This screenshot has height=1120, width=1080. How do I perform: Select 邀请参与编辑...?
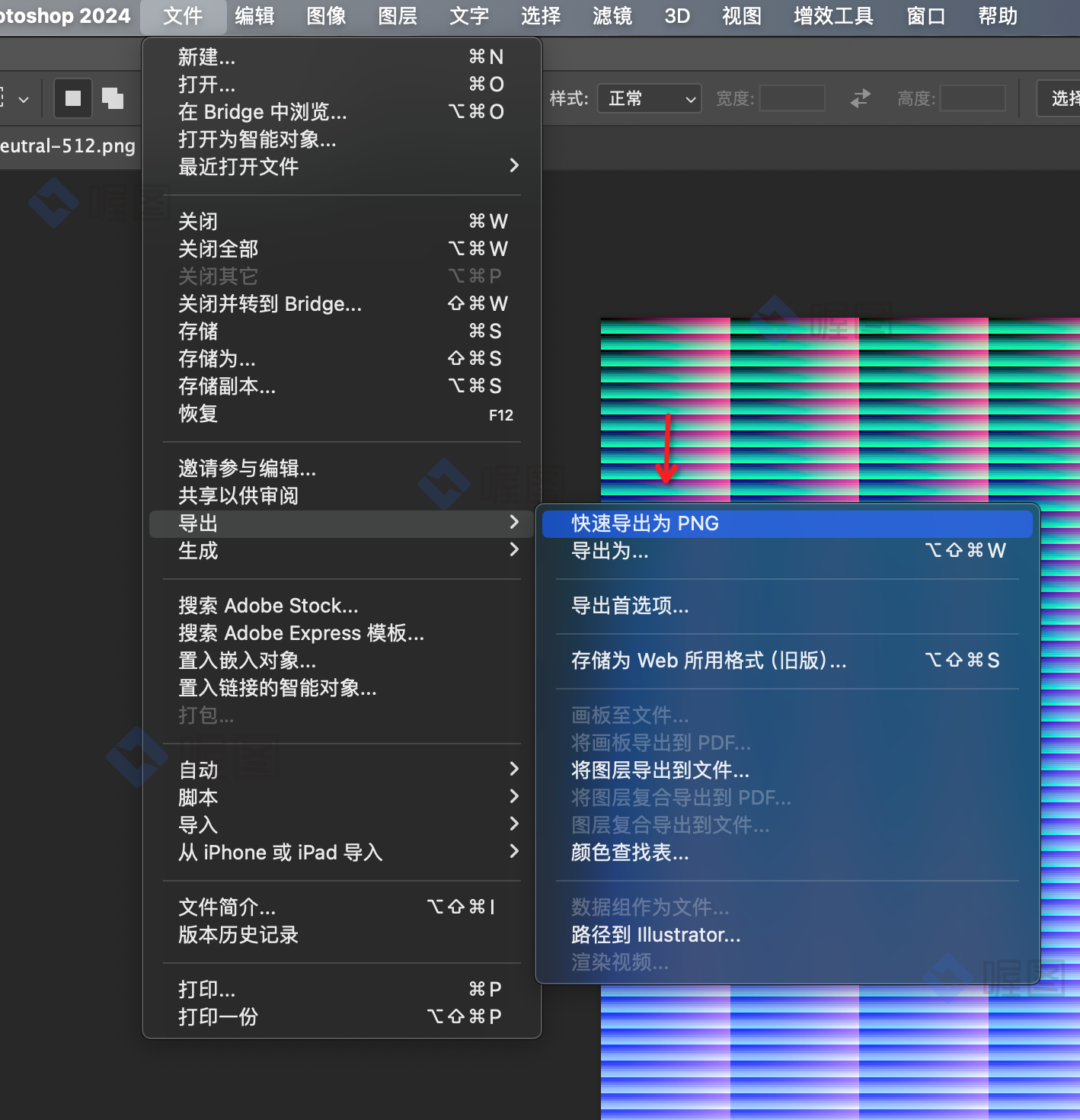click(x=341, y=469)
